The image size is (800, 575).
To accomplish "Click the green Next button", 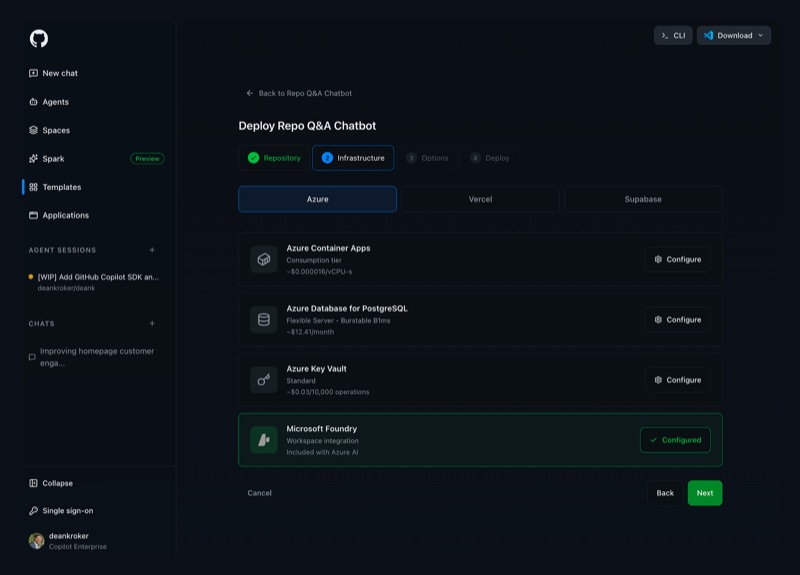I will [704, 493].
